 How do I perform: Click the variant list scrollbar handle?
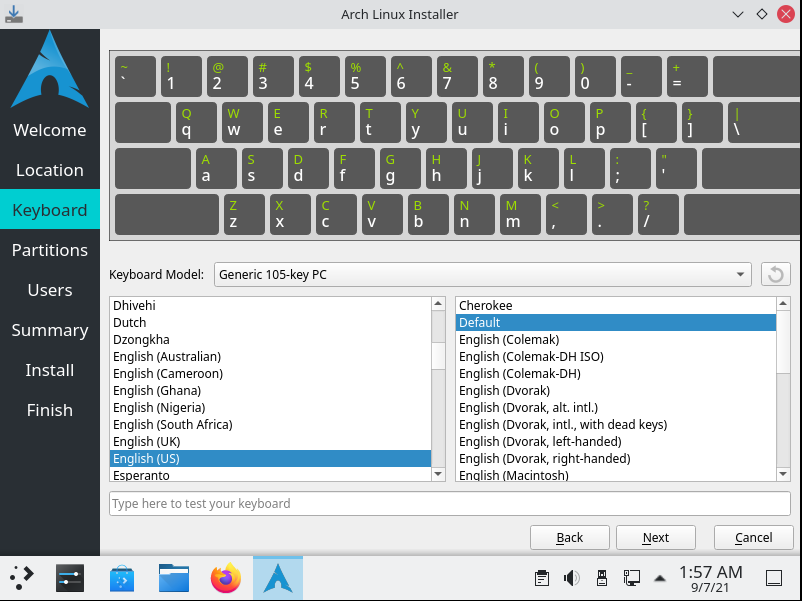click(x=783, y=342)
